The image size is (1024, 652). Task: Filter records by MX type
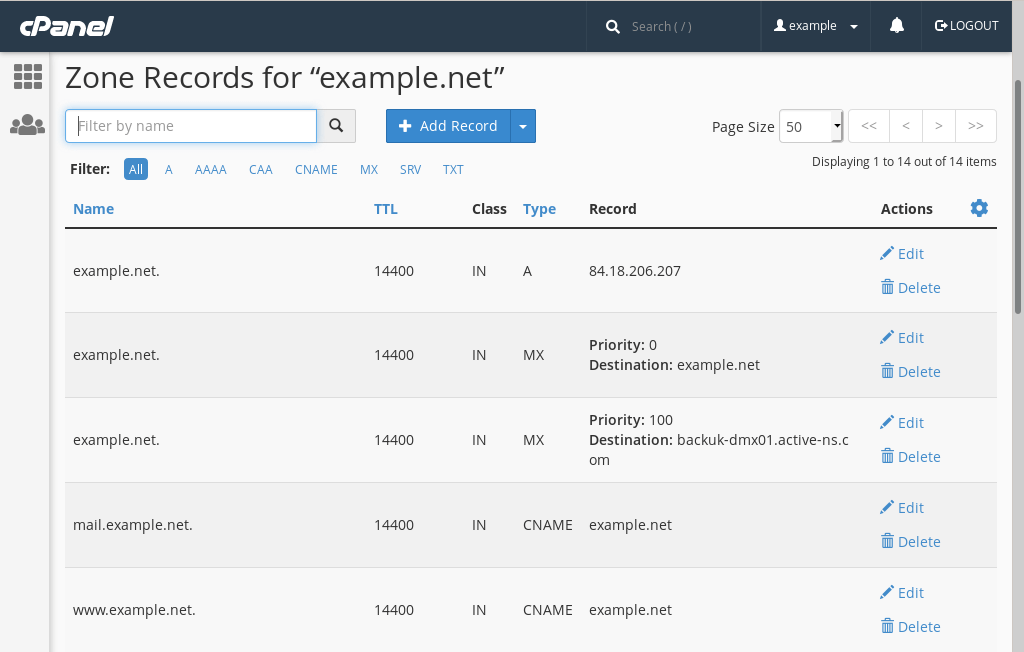369,170
